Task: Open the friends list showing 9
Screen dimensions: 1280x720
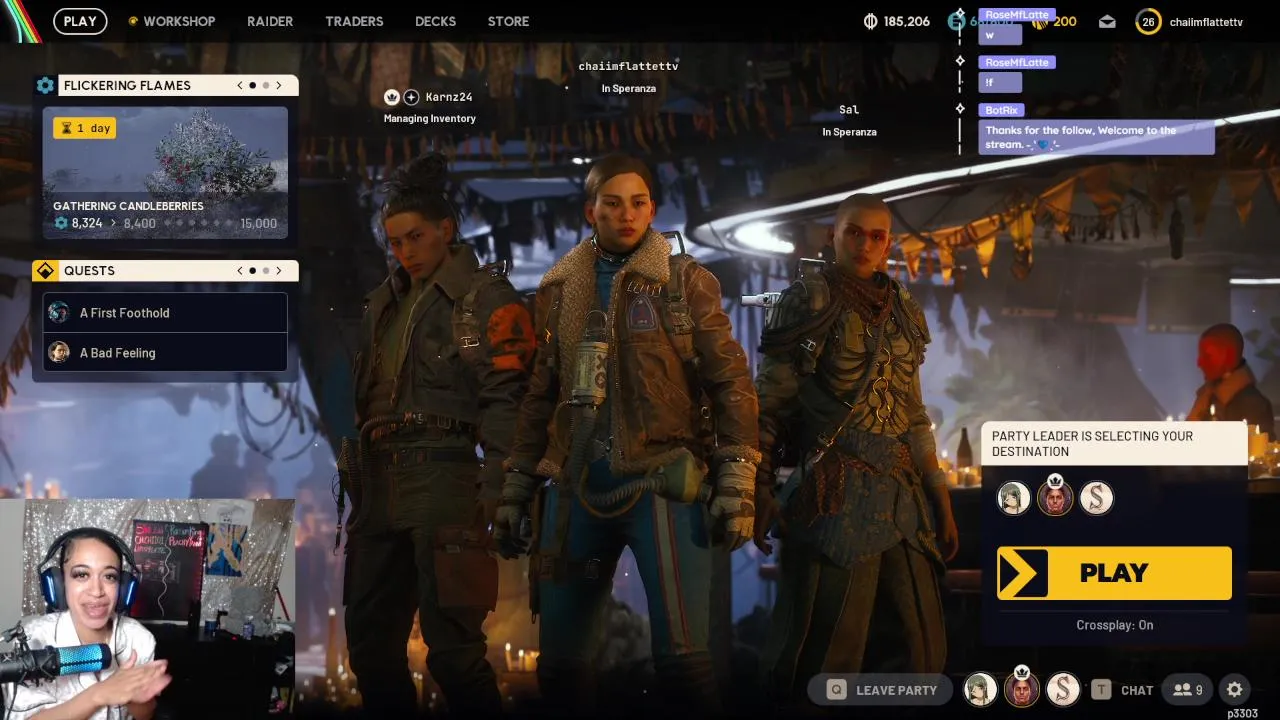Action: [x=1189, y=690]
